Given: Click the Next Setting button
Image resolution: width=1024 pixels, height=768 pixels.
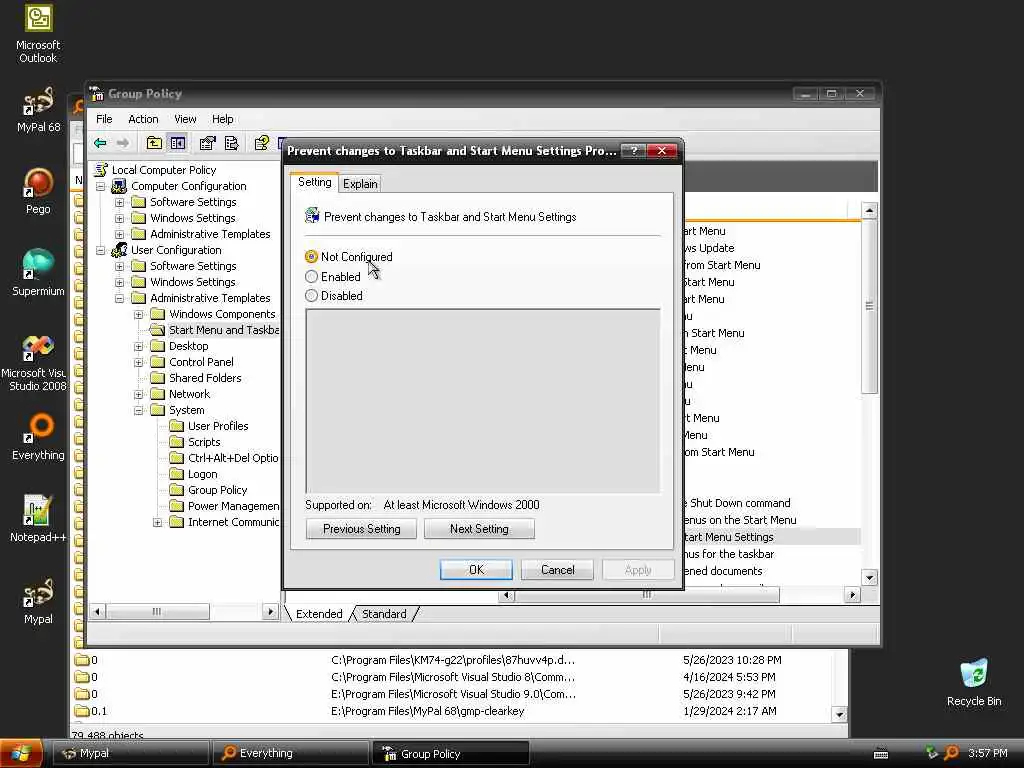Looking at the screenshot, I should (x=479, y=529).
